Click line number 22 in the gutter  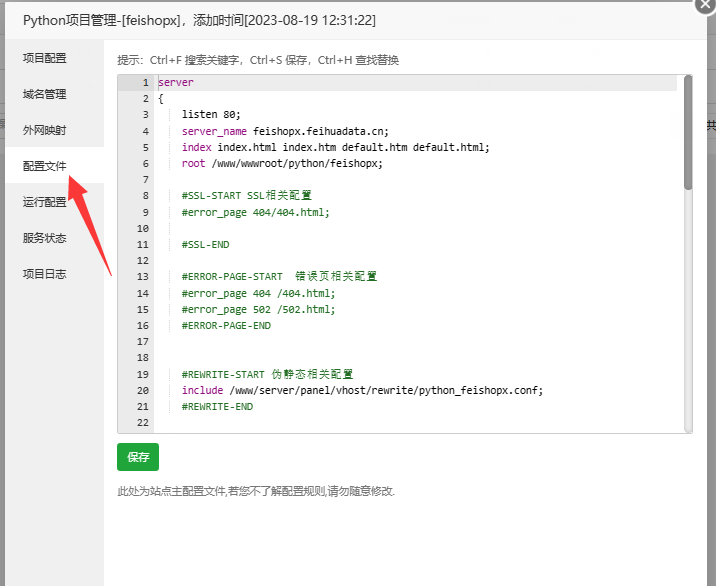(143, 423)
